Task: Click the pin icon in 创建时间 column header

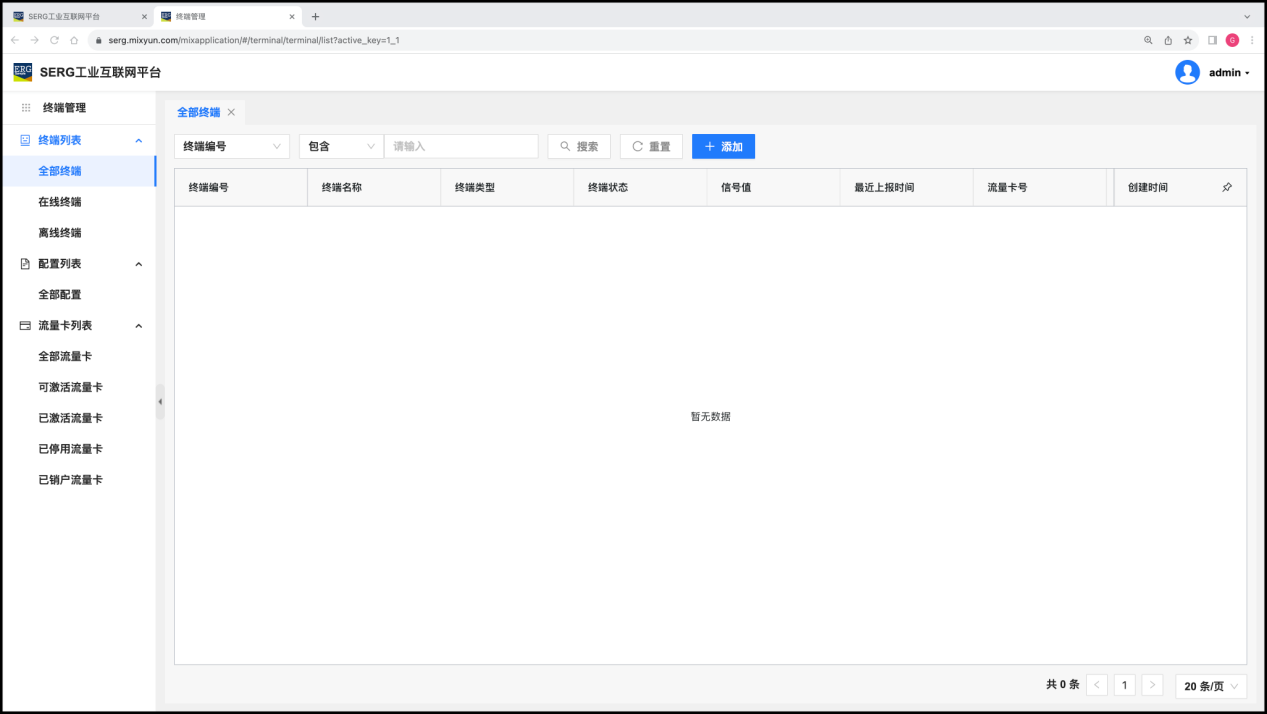Action: coord(1227,188)
